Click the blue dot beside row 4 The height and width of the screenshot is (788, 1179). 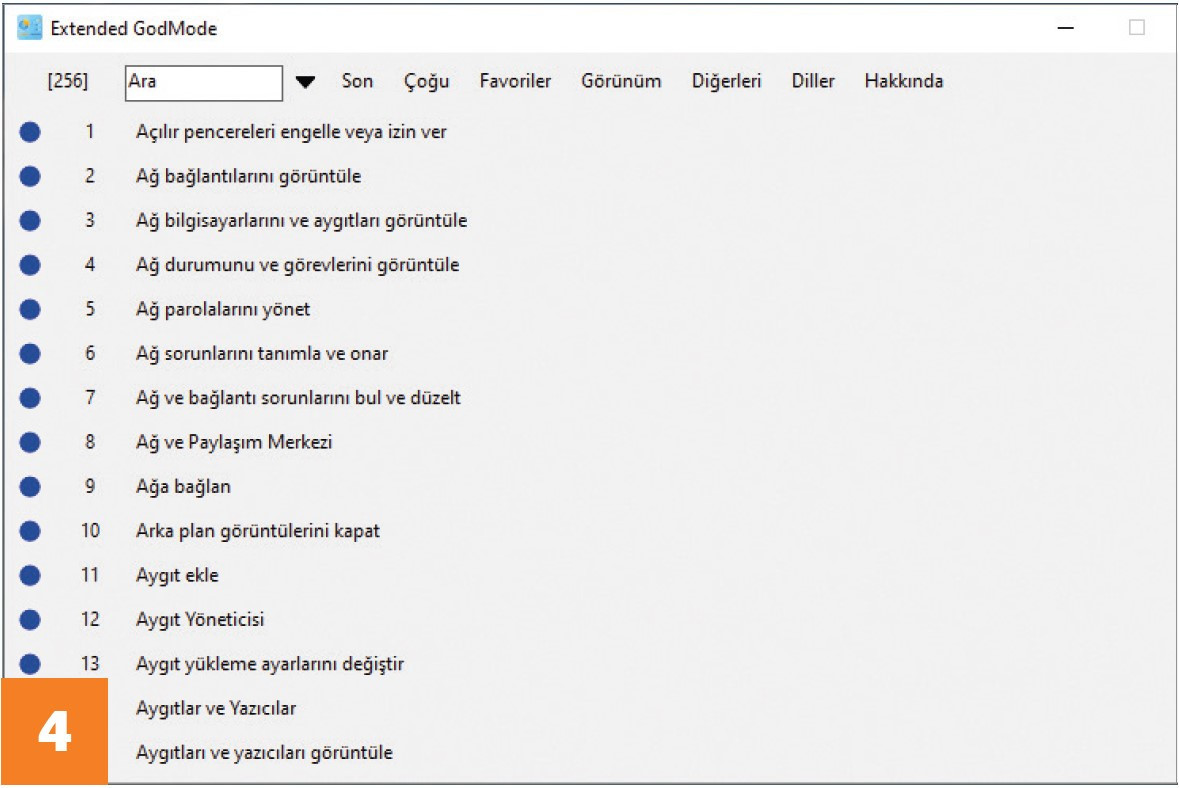pos(30,265)
